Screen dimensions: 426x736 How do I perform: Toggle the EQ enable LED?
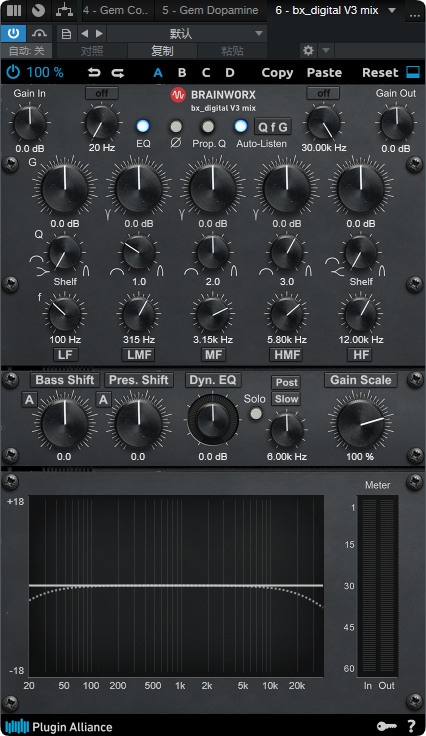click(143, 126)
